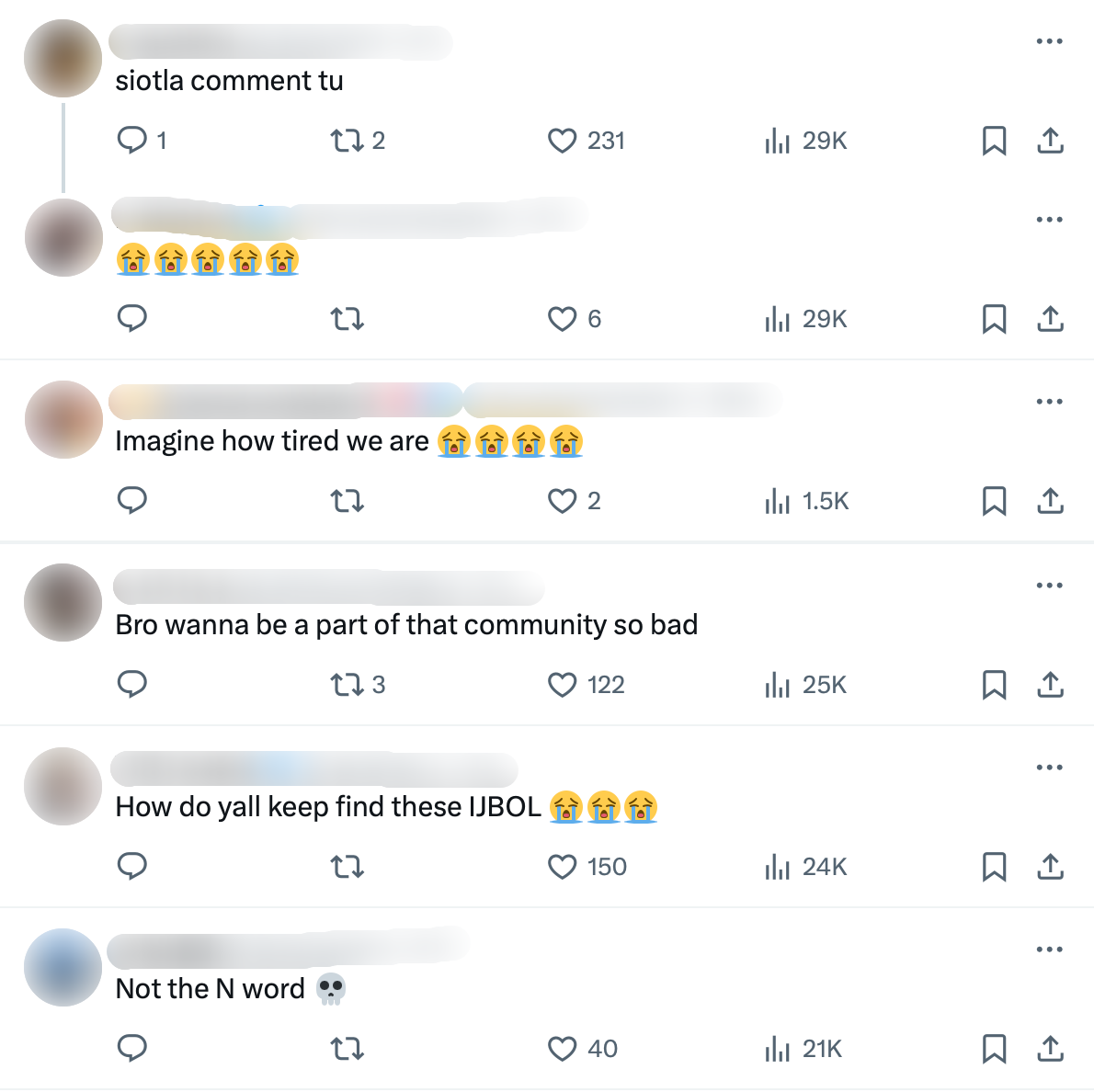Screen dimensions: 1094x1092
Task: Open profile picture beside "Imagine how tired we are"
Action: click(x=63, y=419)
